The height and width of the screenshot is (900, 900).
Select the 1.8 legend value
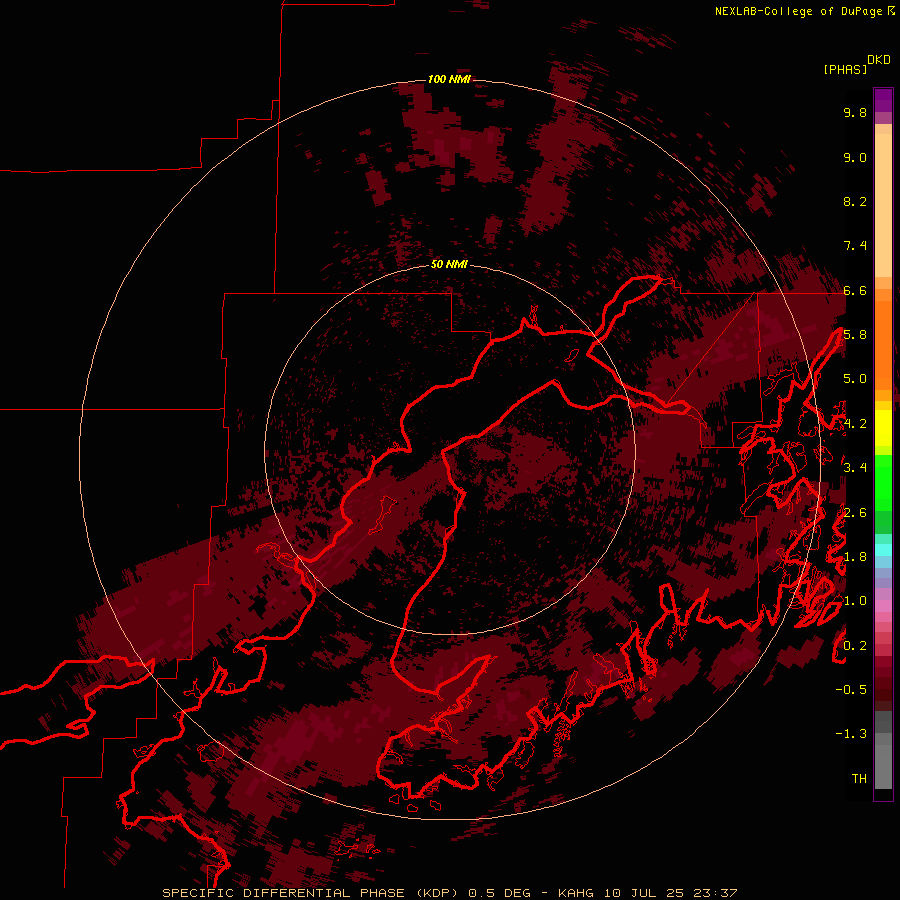click(855, 557)
